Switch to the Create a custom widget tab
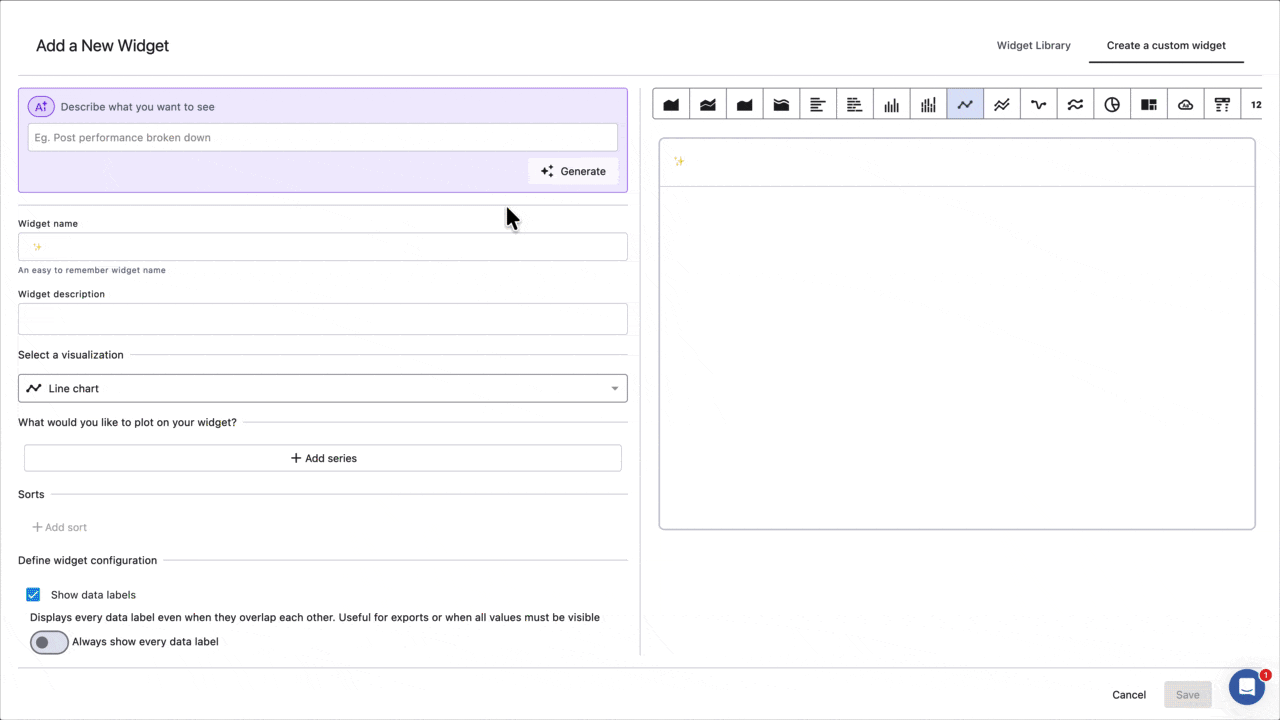 point(1166,45)
